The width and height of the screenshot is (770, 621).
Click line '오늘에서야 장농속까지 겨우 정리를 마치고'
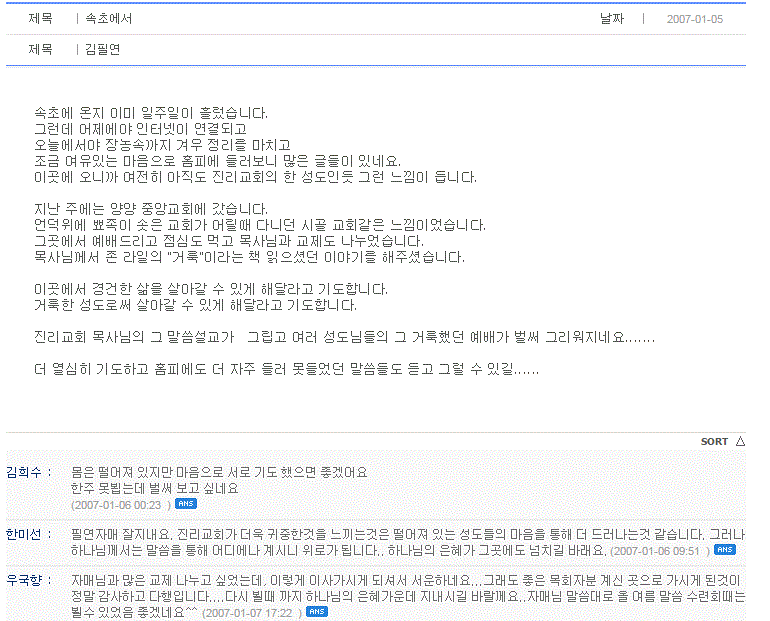(x=163, y=145)
